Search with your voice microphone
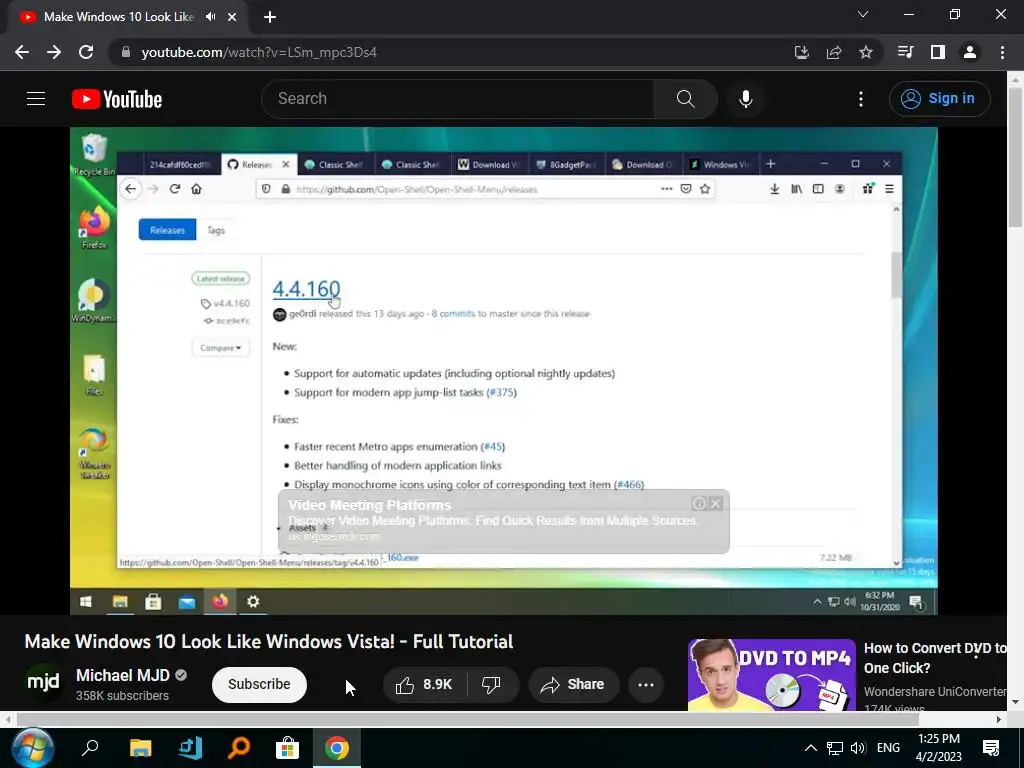This screenshot has width=1024, height=768. pyautogui.click(x=746, y=99)
